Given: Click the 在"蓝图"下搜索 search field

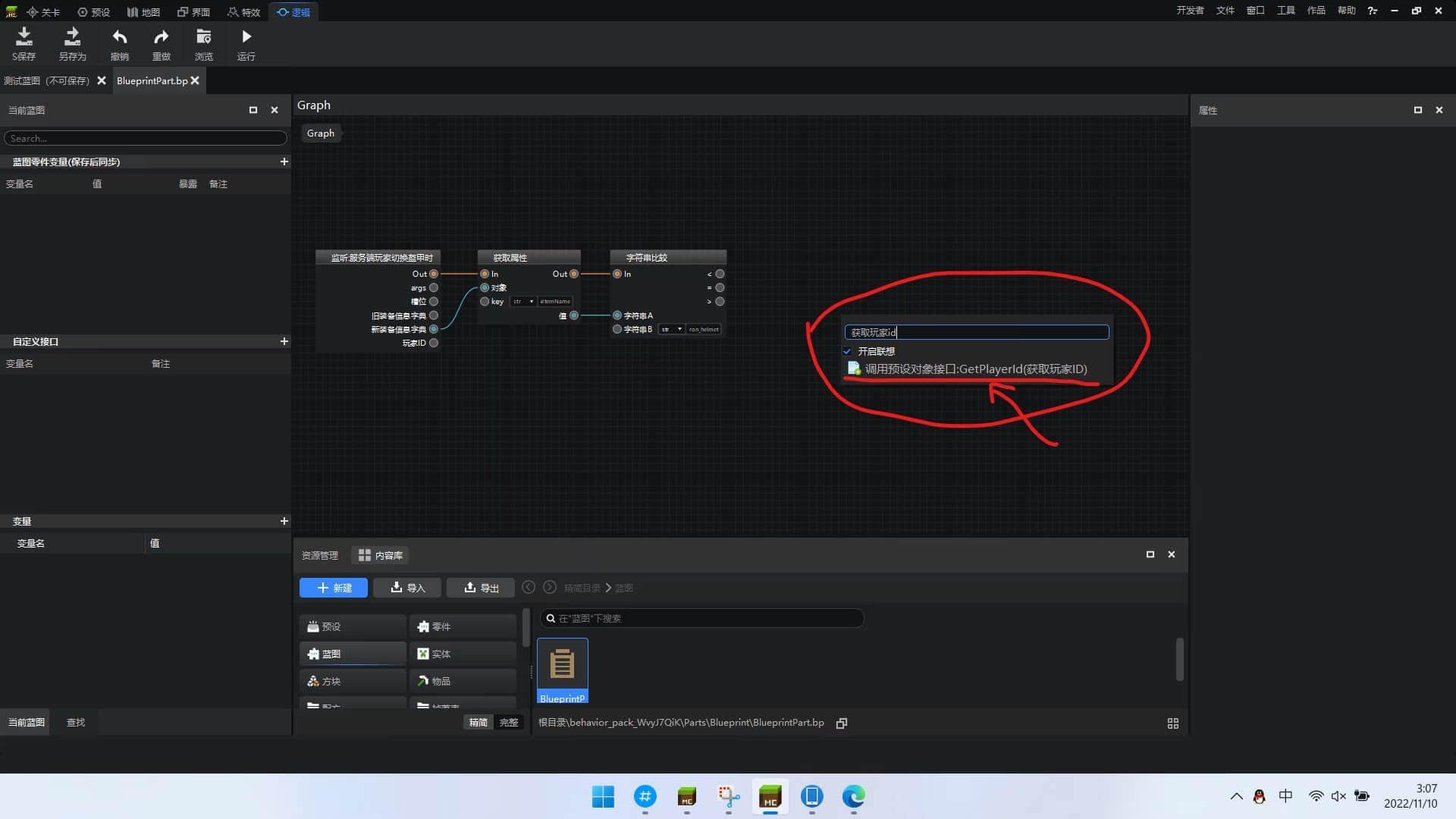Looking at the screenshot, I should (701, 618).
